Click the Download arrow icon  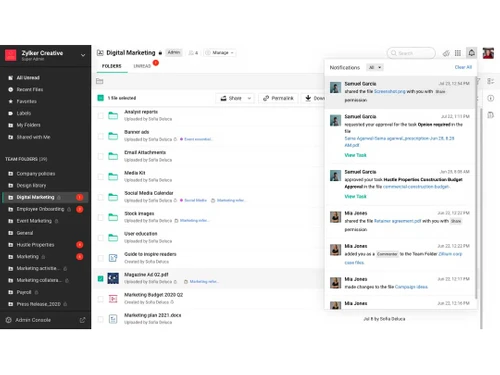click(308, 98)
